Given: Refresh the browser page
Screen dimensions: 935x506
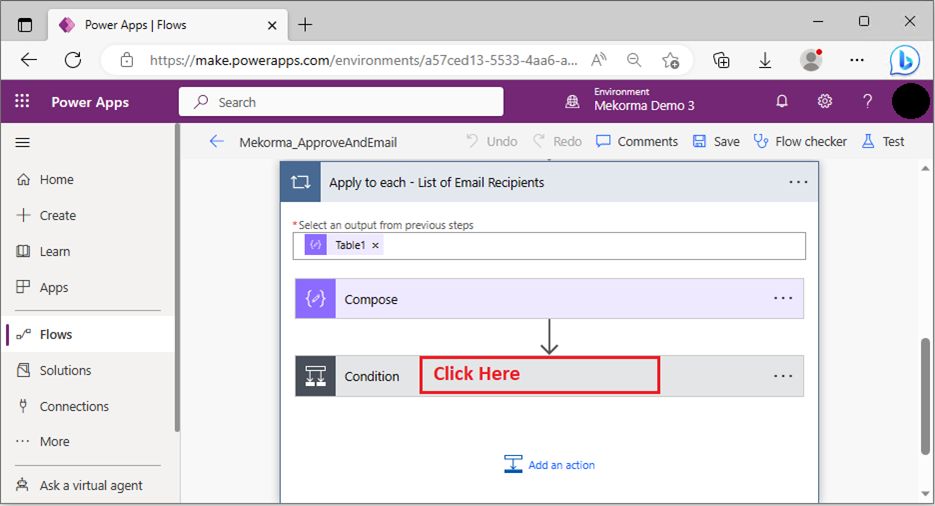Looking at the screenshot, I should tap(73, 60).
